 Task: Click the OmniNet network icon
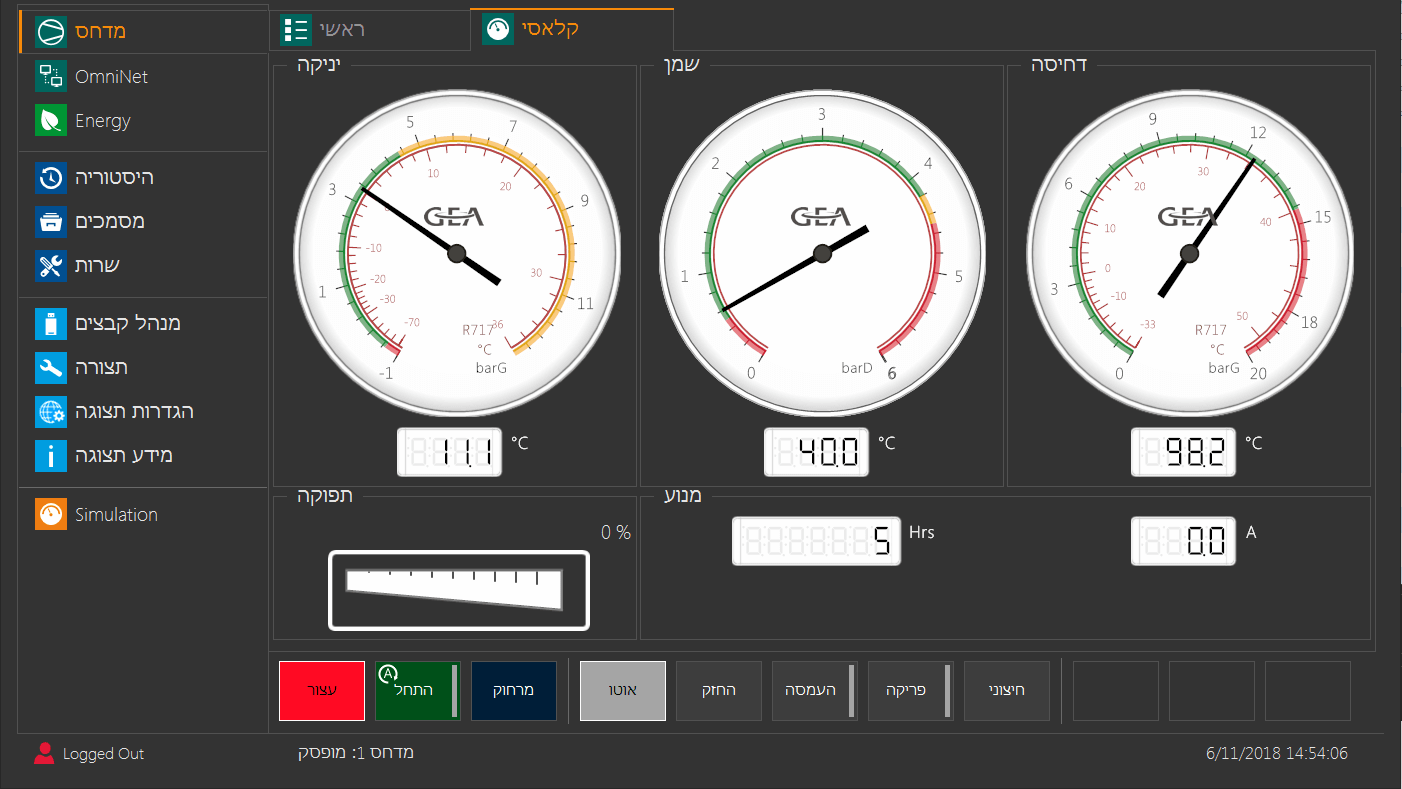point(51,77)
